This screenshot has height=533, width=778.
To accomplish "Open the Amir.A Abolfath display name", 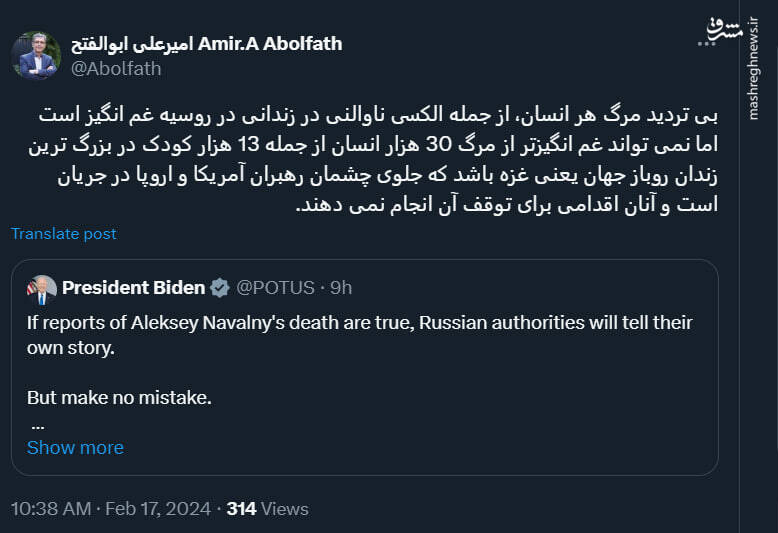I will [270, 44].
